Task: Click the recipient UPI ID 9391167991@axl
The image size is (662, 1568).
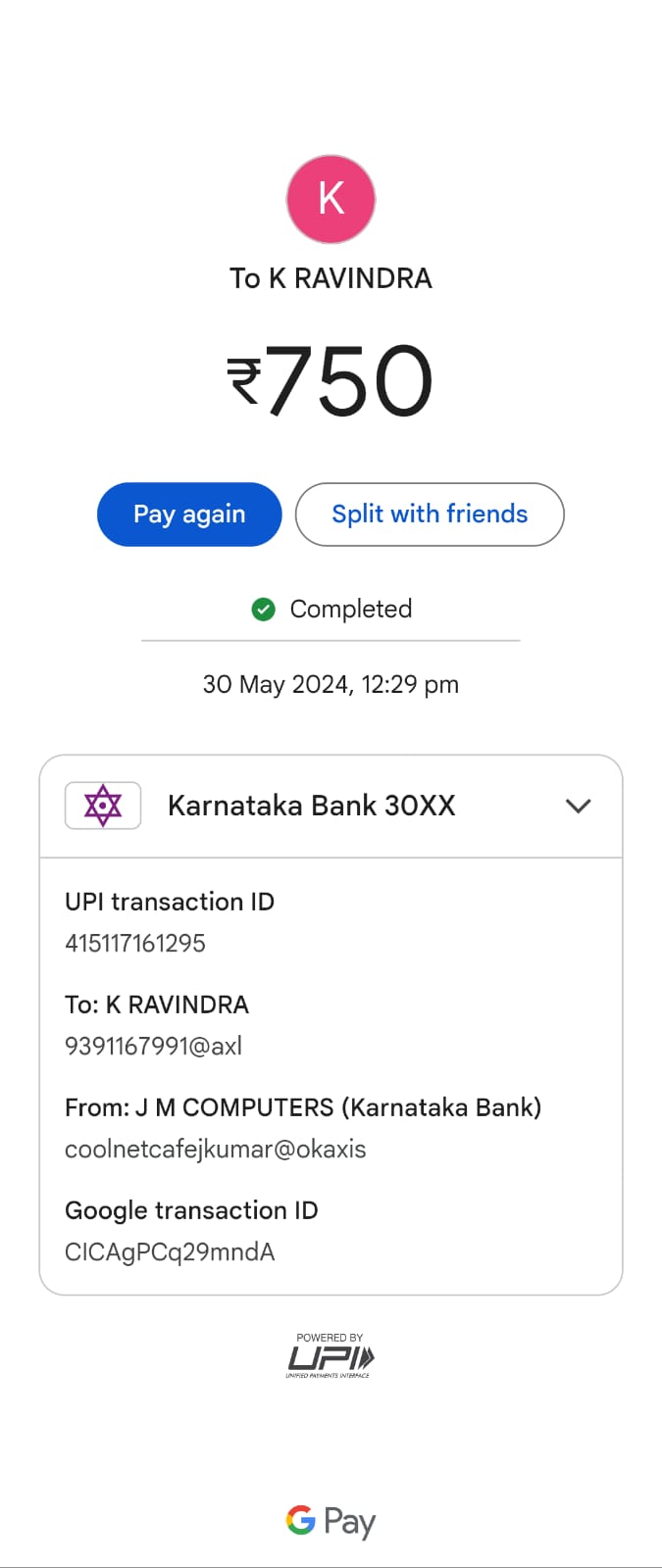Action: (x=153, y=1047)
